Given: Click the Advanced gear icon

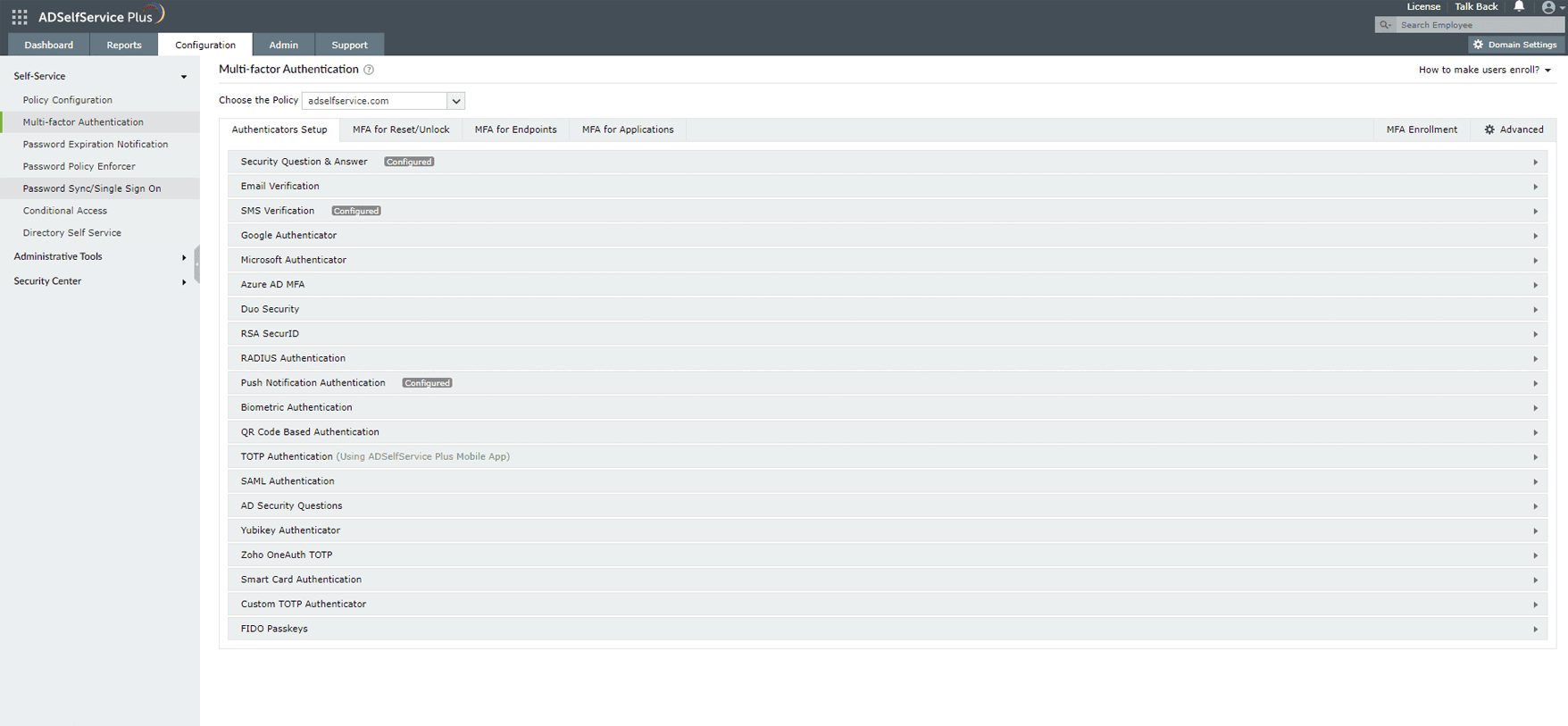Looking at the screenshot, I should click(1489, 129).
